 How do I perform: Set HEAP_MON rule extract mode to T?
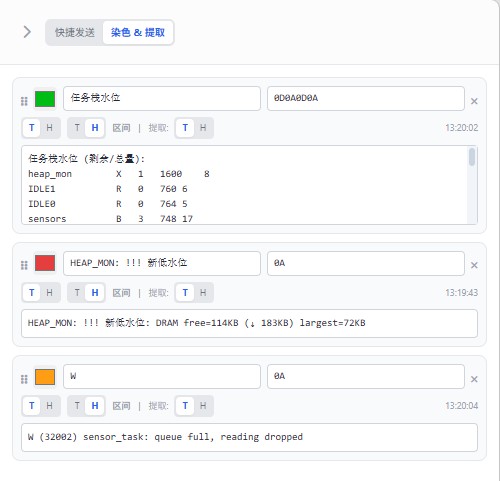[x=185, y=293]
